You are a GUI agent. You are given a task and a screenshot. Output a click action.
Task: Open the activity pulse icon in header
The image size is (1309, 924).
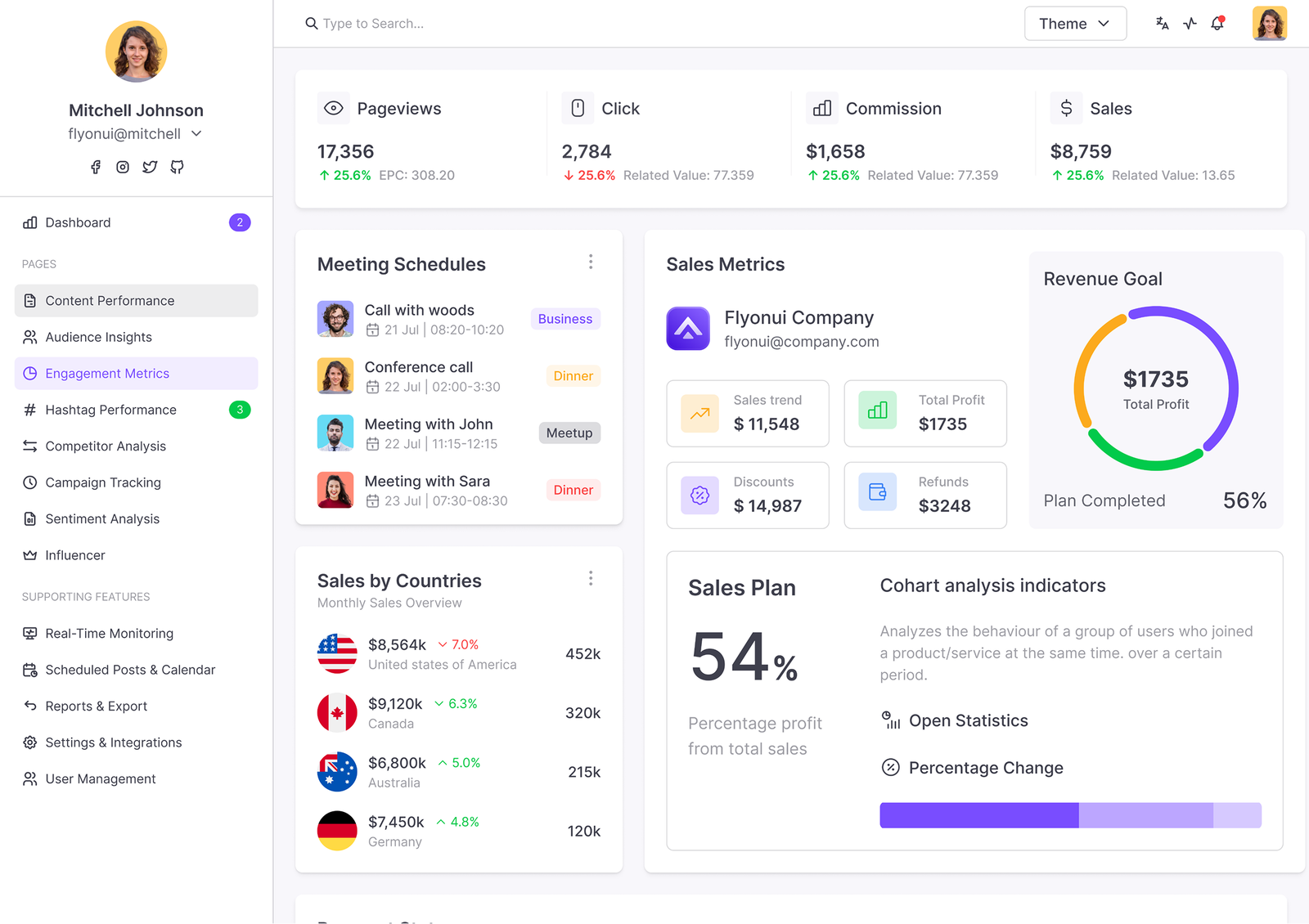(1190, 24)
